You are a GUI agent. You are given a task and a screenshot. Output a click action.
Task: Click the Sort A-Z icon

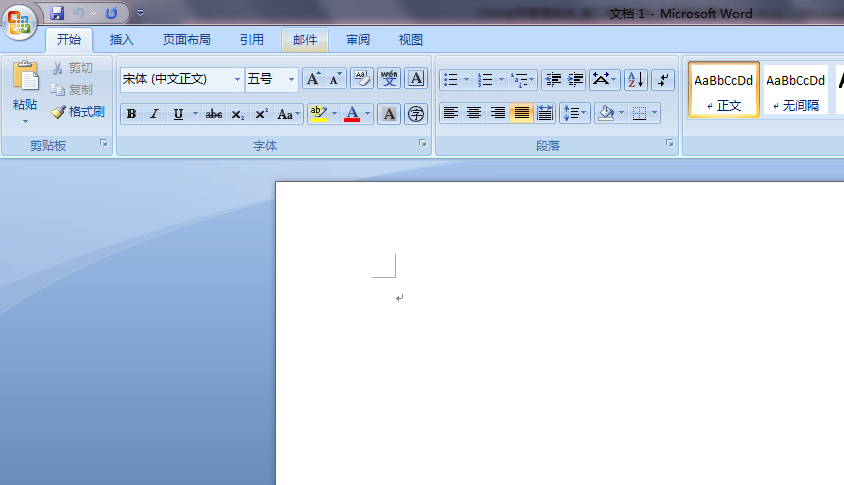coord(636,80)
